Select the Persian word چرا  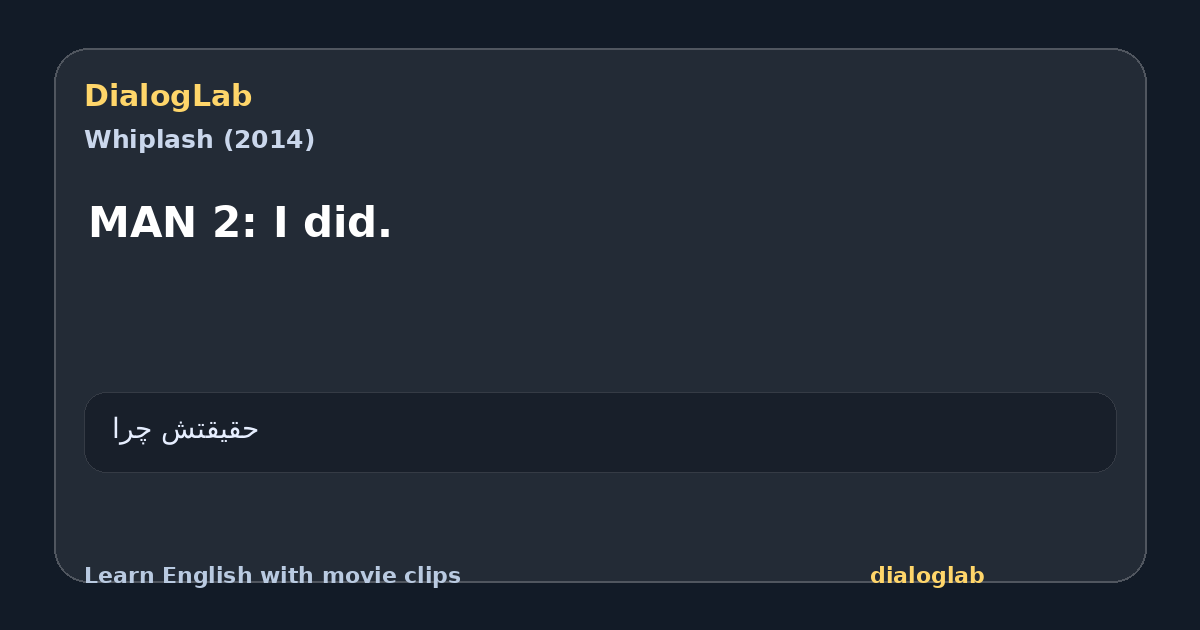[132, 430]
